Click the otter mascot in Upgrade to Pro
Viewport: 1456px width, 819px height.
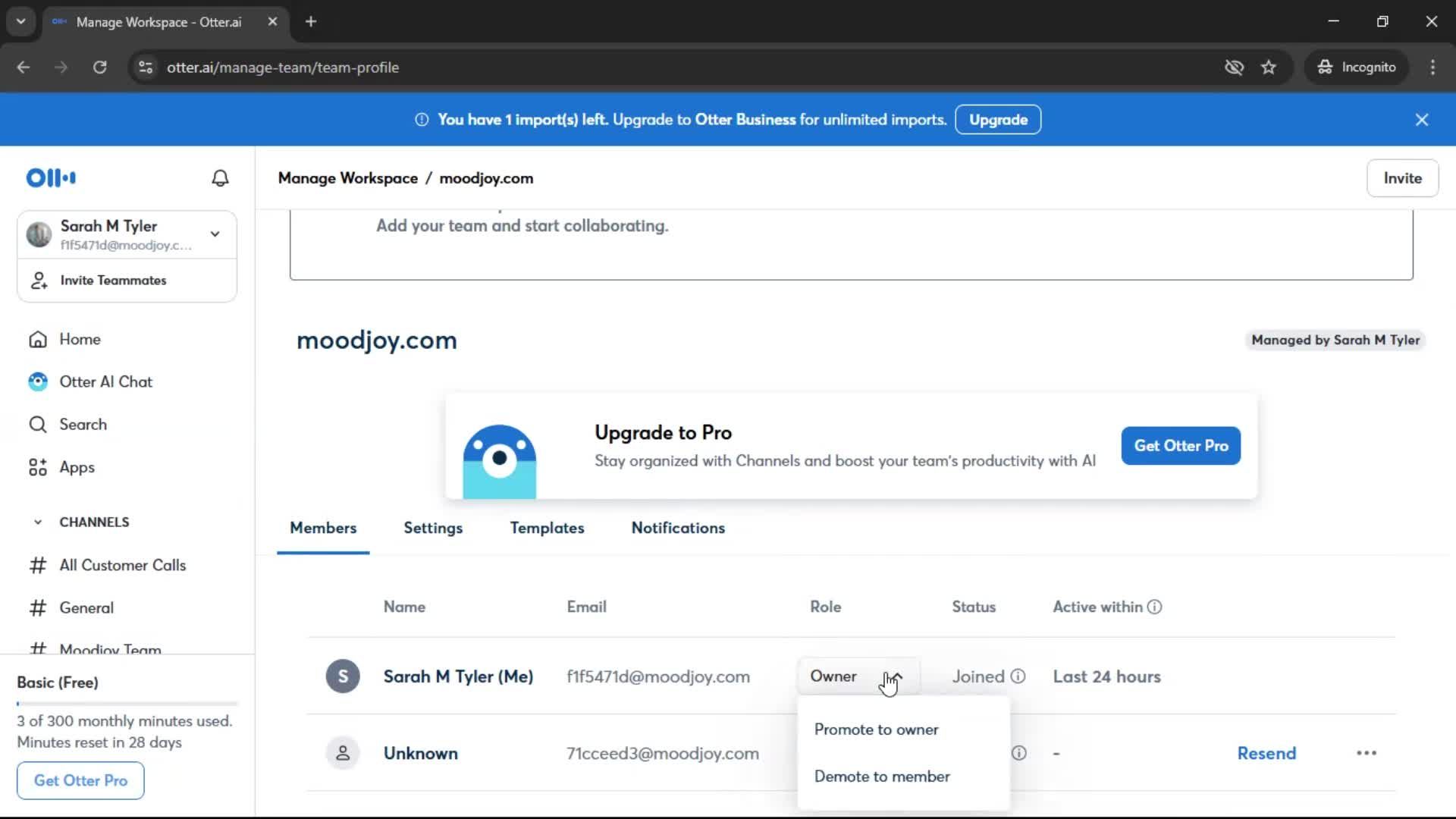point(500,461)
